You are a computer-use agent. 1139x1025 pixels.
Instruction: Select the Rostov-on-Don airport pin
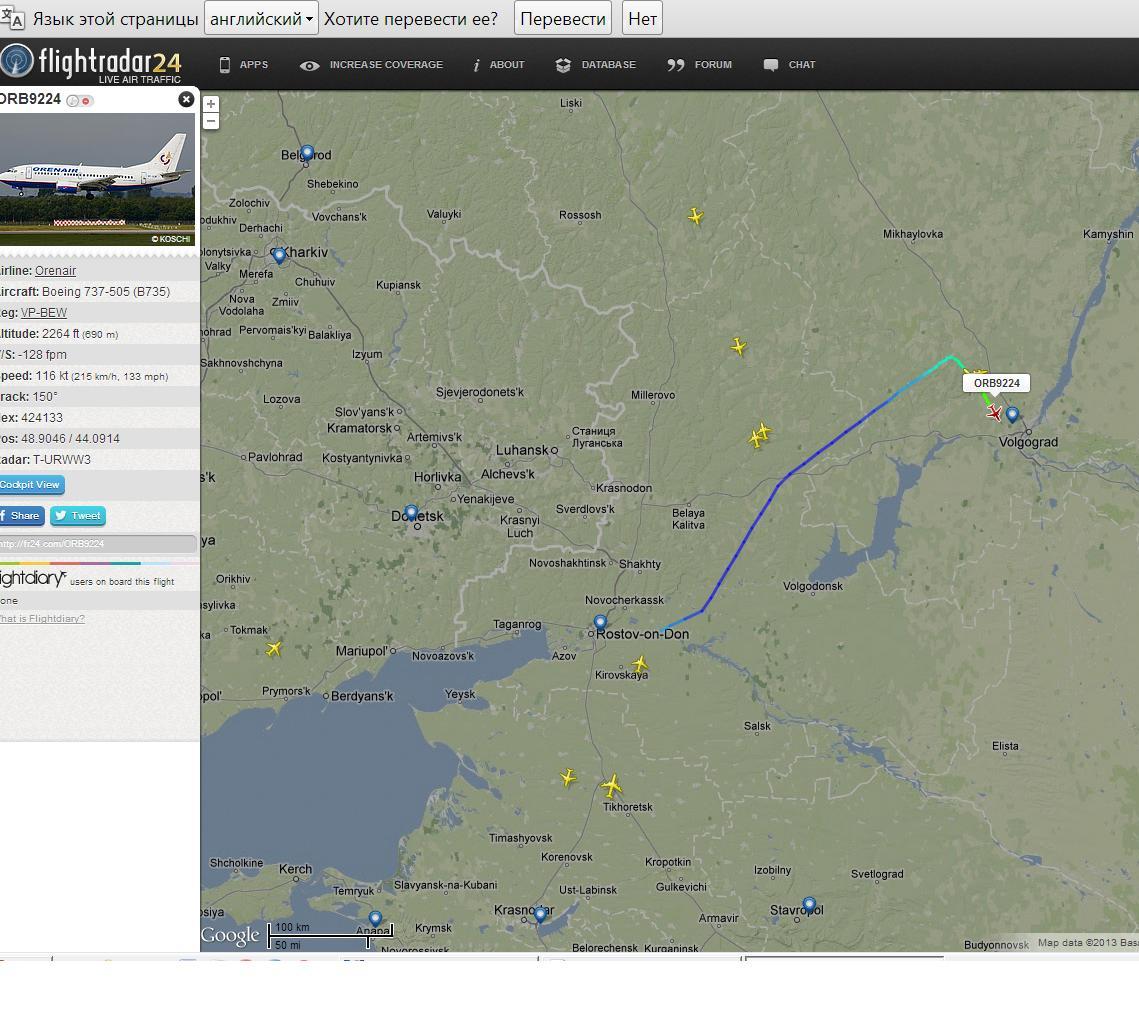(600, 623)
